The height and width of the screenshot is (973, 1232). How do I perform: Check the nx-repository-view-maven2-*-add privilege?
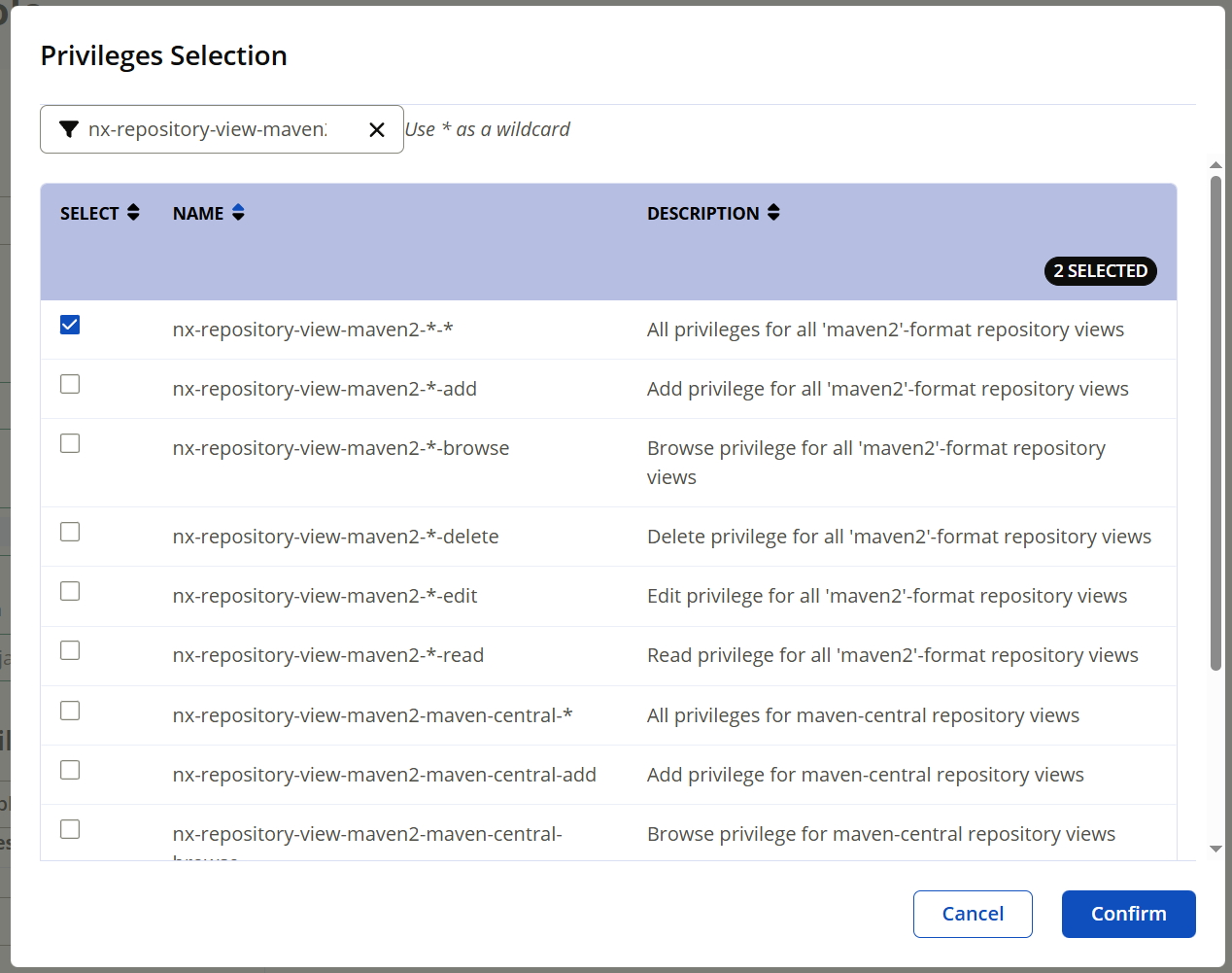[70, 384]
